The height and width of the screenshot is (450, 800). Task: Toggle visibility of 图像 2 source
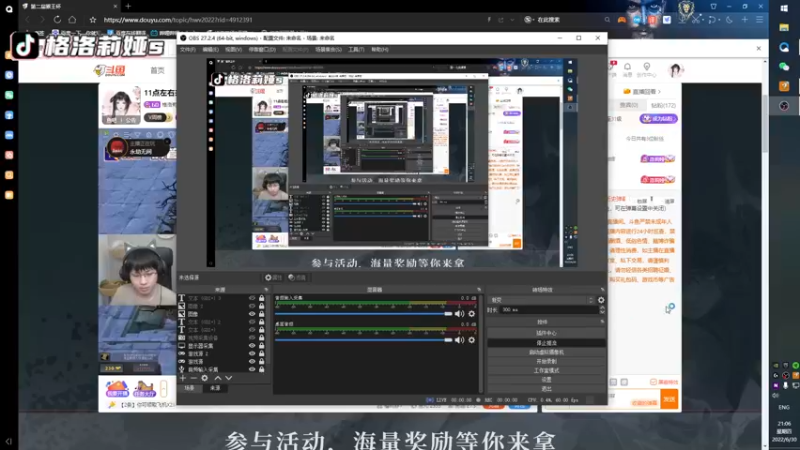click(x=252, y=306)
